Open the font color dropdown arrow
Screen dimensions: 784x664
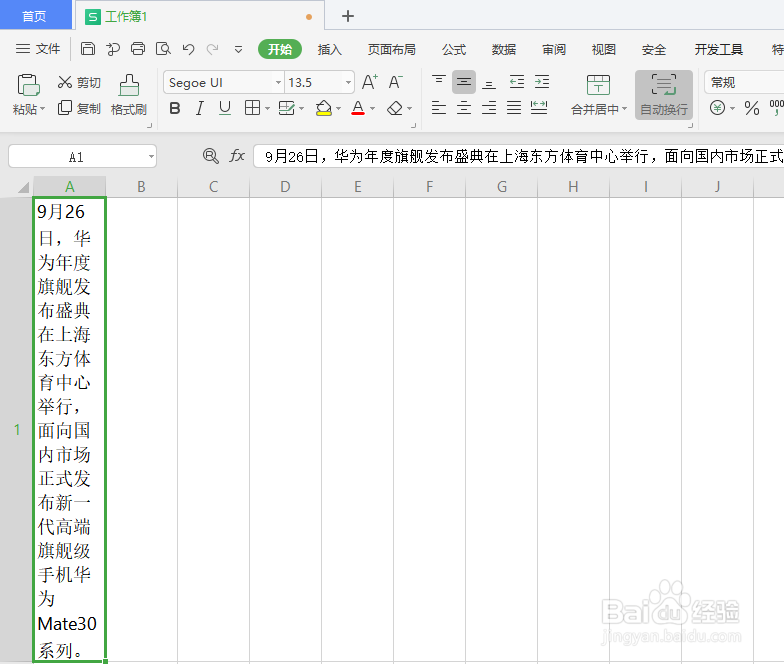click(x=372, y=108)
